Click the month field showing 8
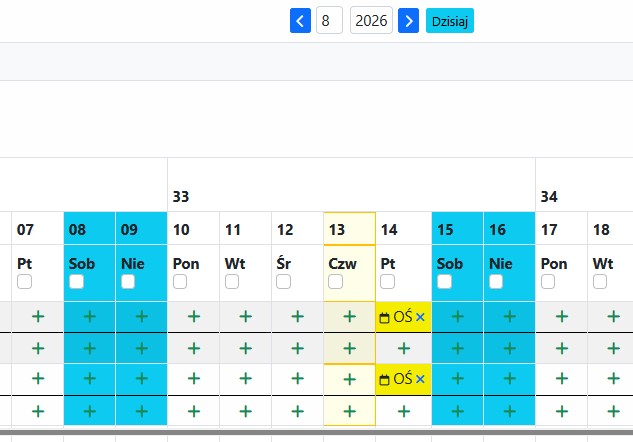 click(x=329, y=20)
